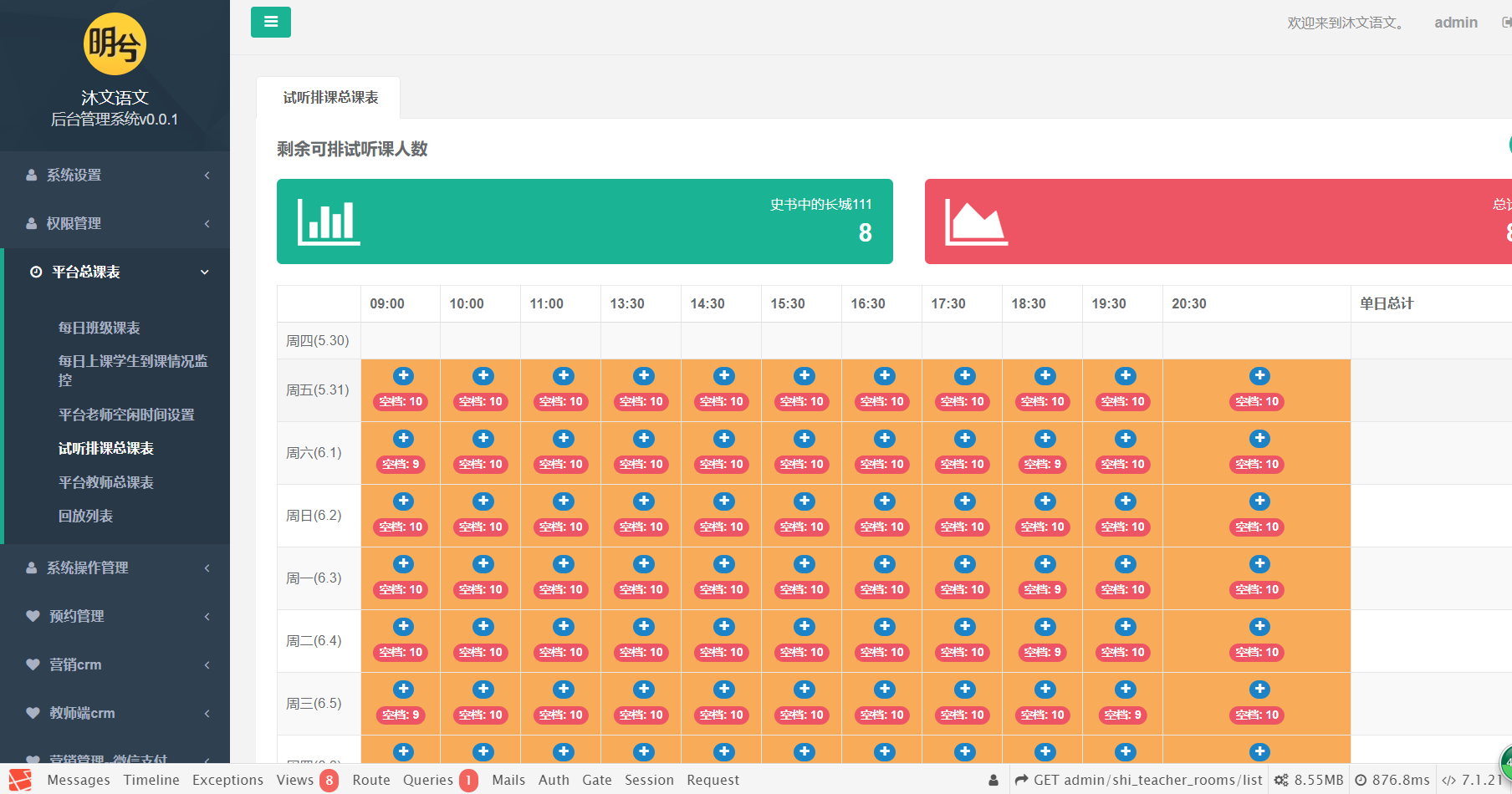Click the 剩余可排试听课人数 heading

[352, 149]
